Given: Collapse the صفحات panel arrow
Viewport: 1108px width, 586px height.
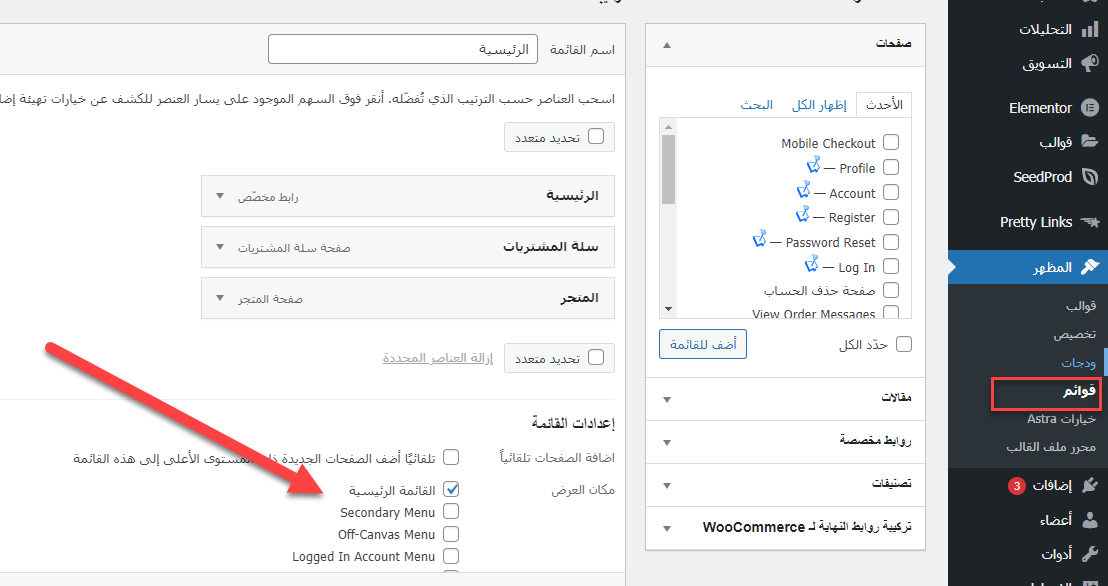Looking at the screenshot, I should [x=666, y=44].
